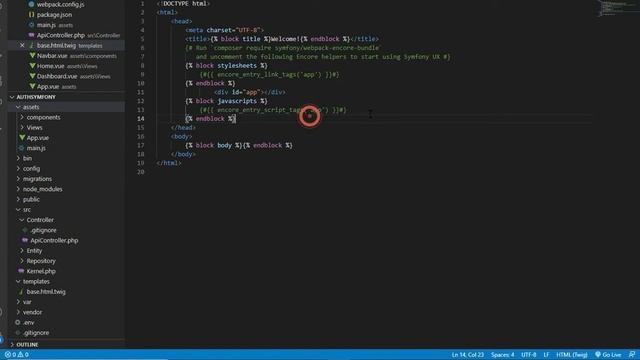The height and width of the screenshot is (360, 640).
Task: Click Ln 14, Col 23 cursor position
Action: (x=468, y=355)
